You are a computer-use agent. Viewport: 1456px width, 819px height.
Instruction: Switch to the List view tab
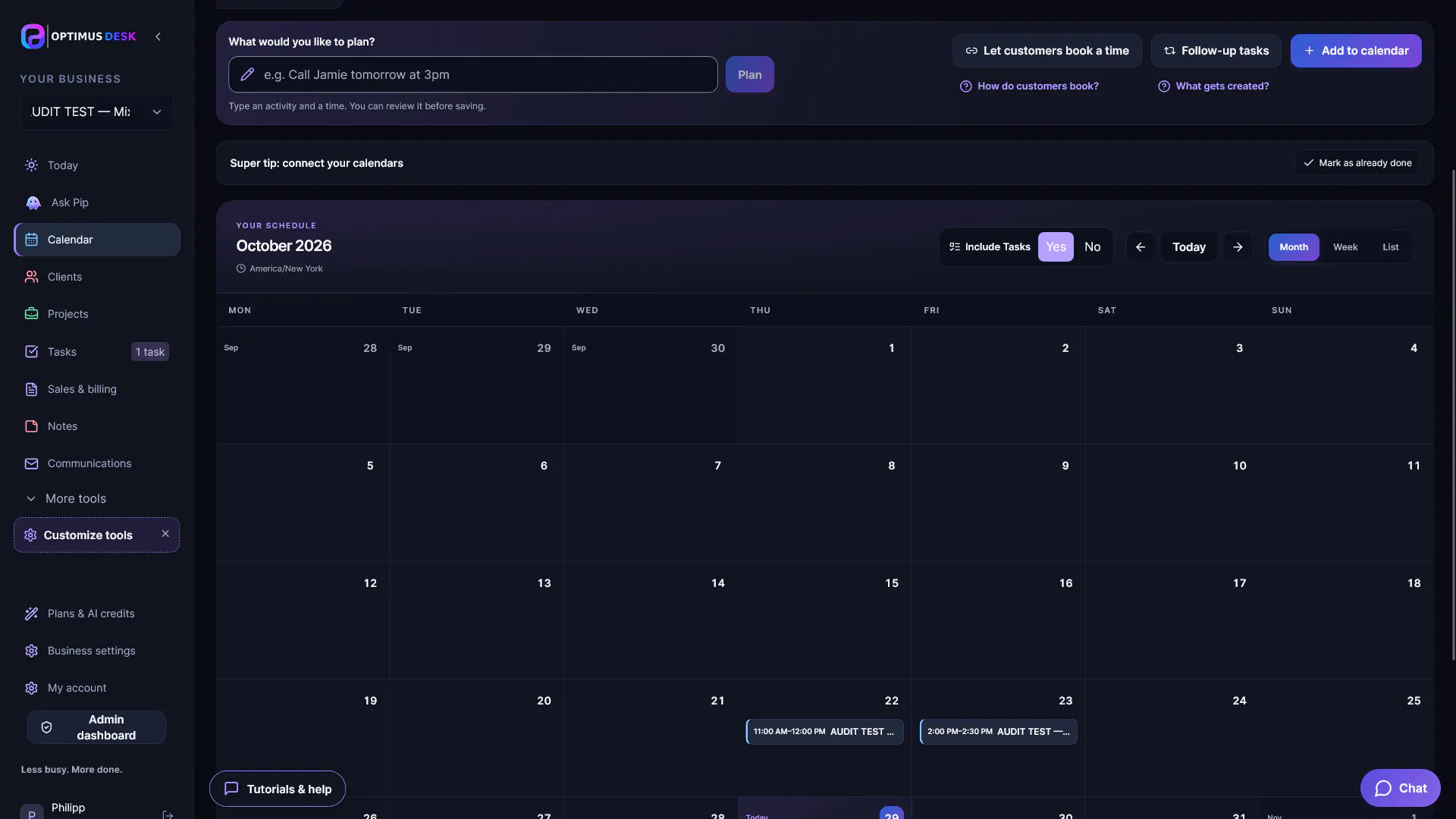(1390, 247)
